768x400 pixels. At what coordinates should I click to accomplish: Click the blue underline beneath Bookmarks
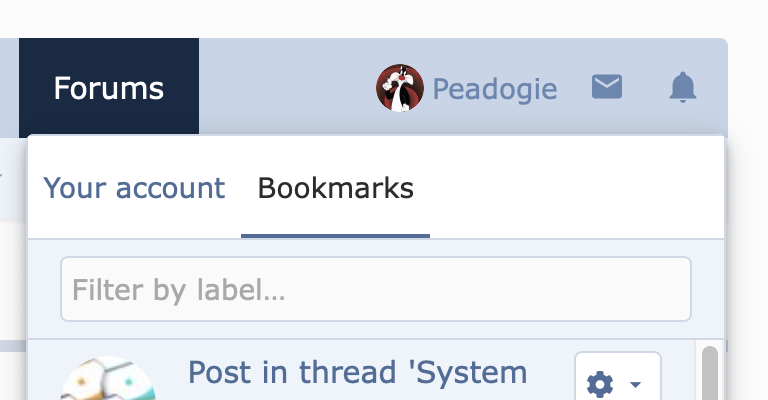click(x=336, y=236)
